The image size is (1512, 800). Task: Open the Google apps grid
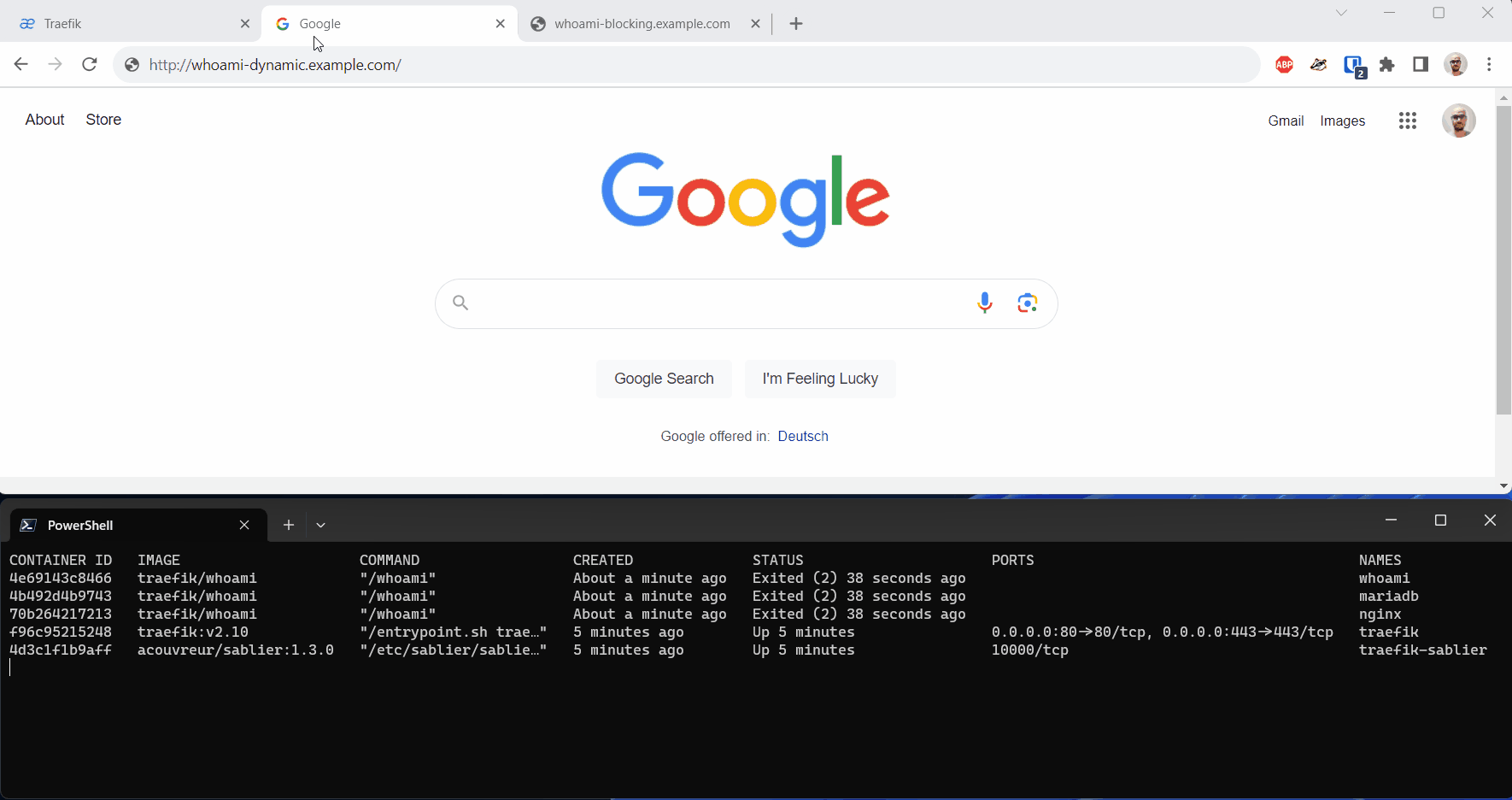click(1408, 121)
